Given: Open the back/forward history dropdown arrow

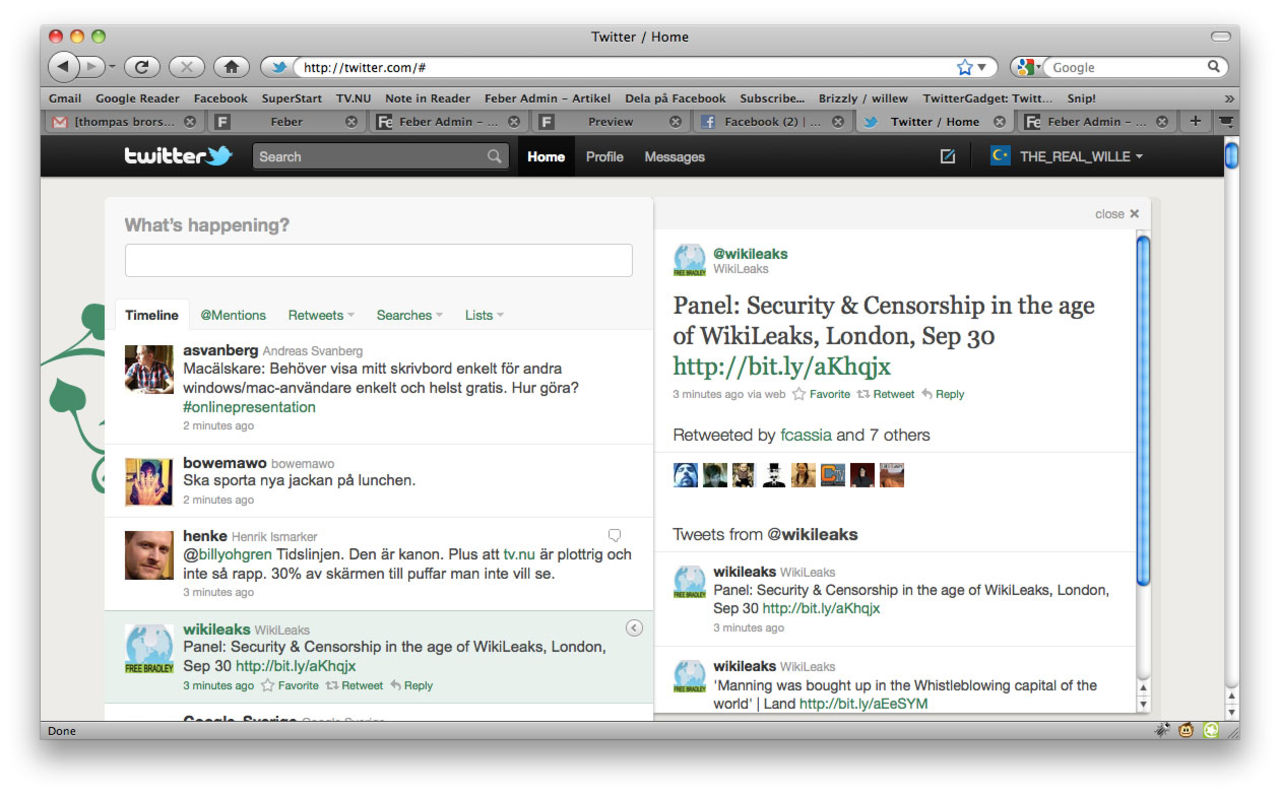Looking at the screenshot, I should point(111,67).
